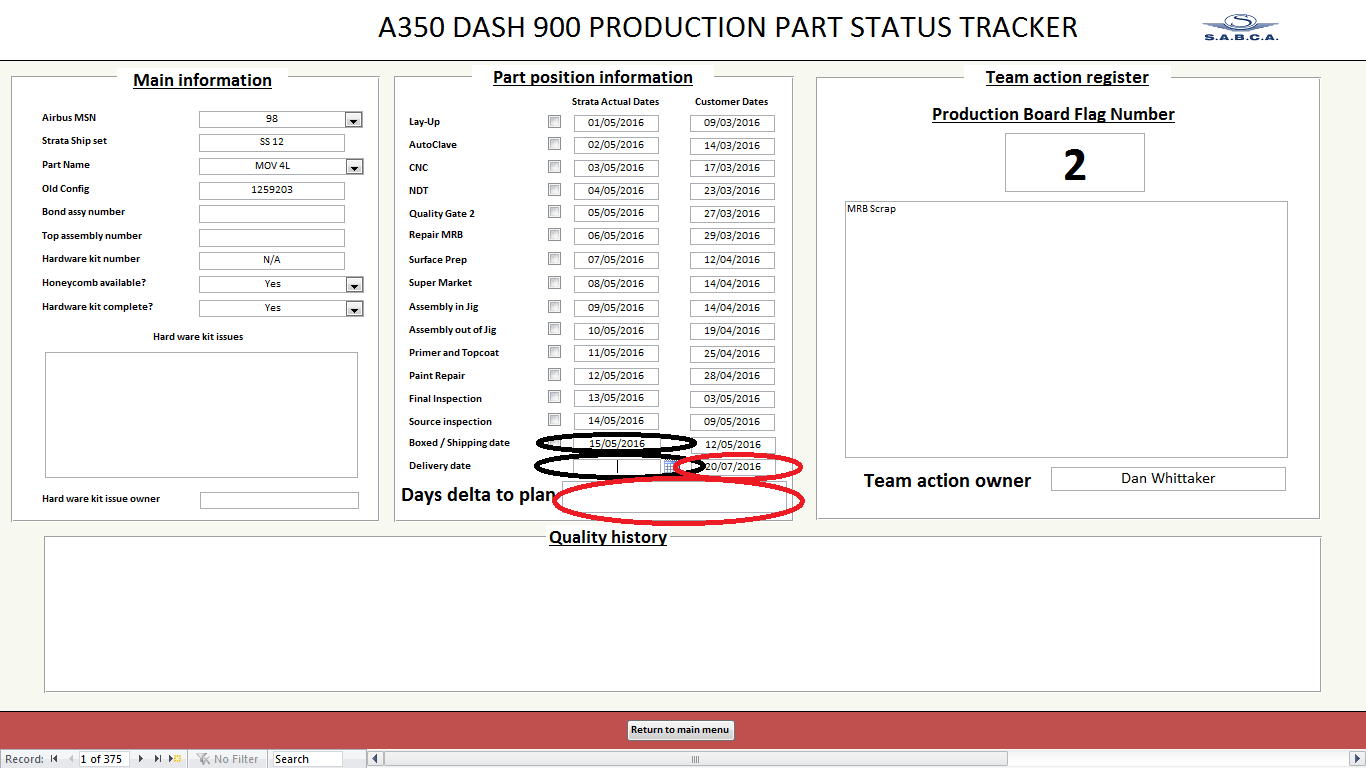Image resolution: width=1366 pixels, height=768 pixels.
Task: Go to the previous record
Action: [70, 759]
